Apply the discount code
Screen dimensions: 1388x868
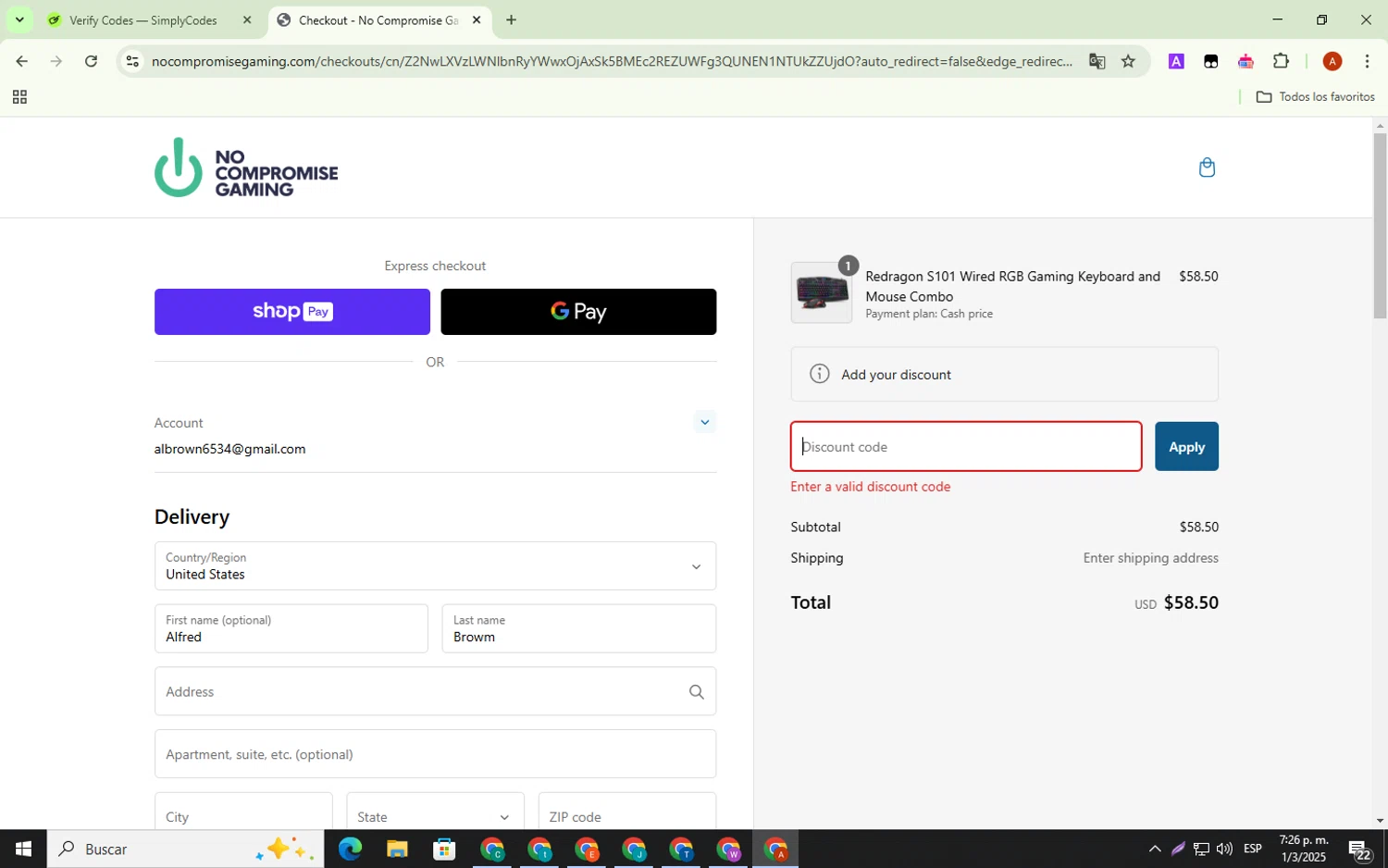(1186, 446)
